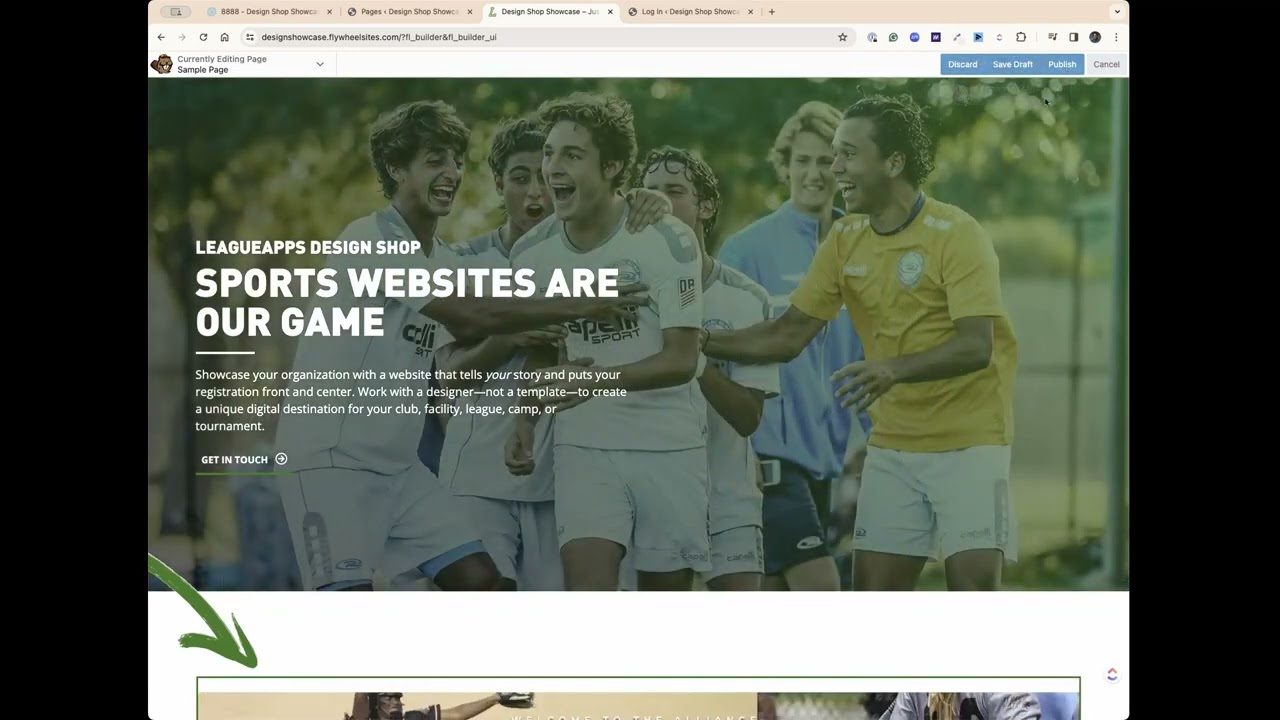Click the 'Sample Page' title label

point(203,70)
